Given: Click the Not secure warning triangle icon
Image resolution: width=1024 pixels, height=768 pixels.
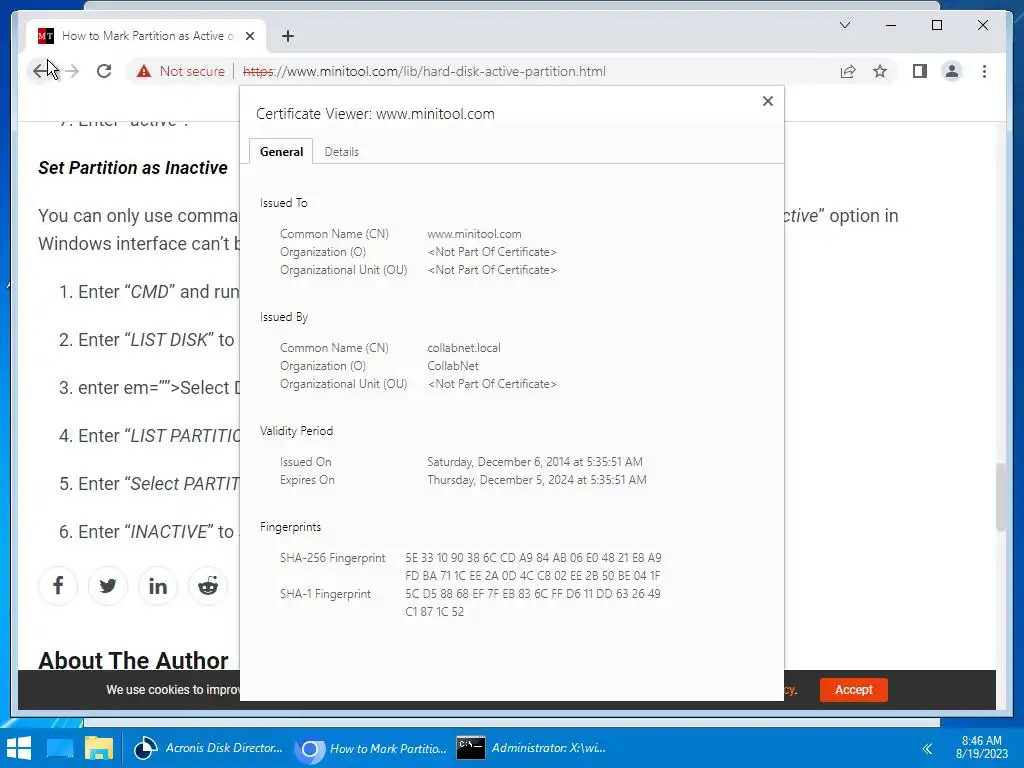Looking at the screenshot, I should click(144, 71).
